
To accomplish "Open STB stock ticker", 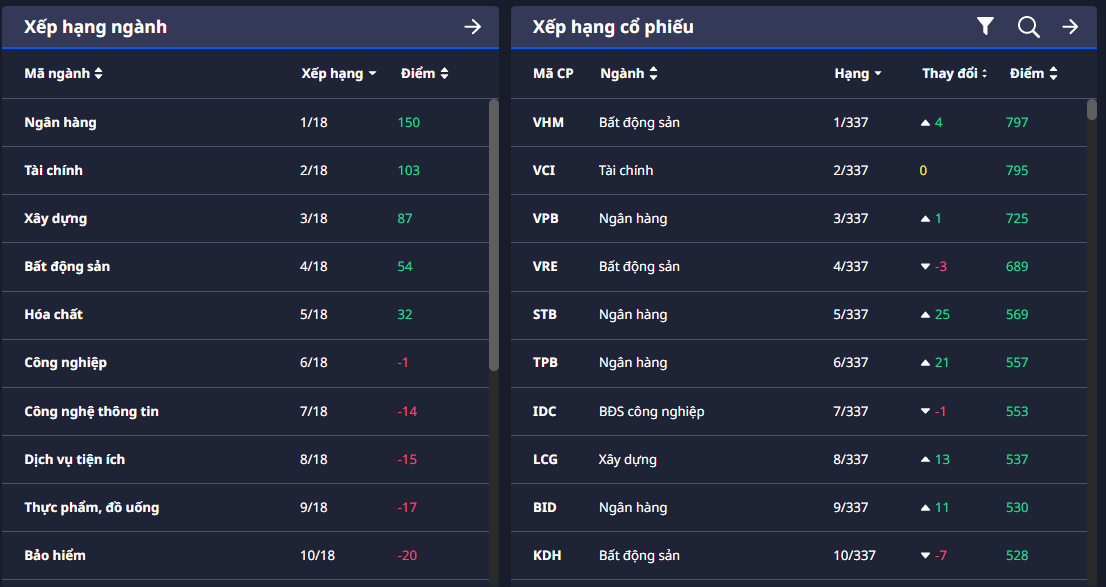I will [x=545, y=314].
